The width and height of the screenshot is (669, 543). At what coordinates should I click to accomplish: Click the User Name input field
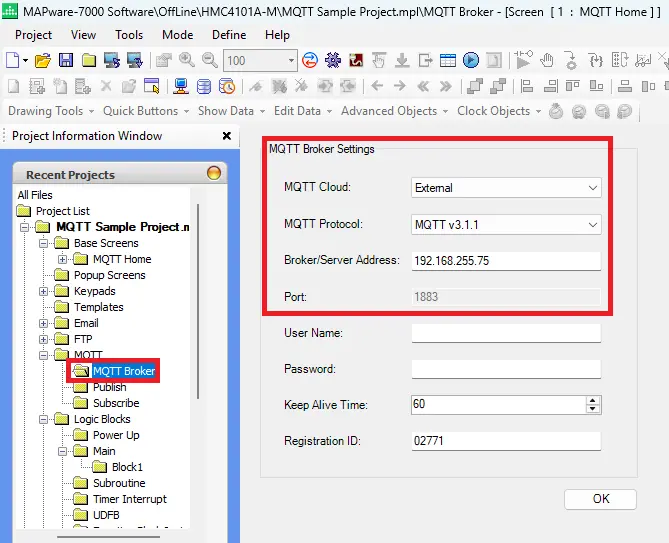[x=506, y=333]
